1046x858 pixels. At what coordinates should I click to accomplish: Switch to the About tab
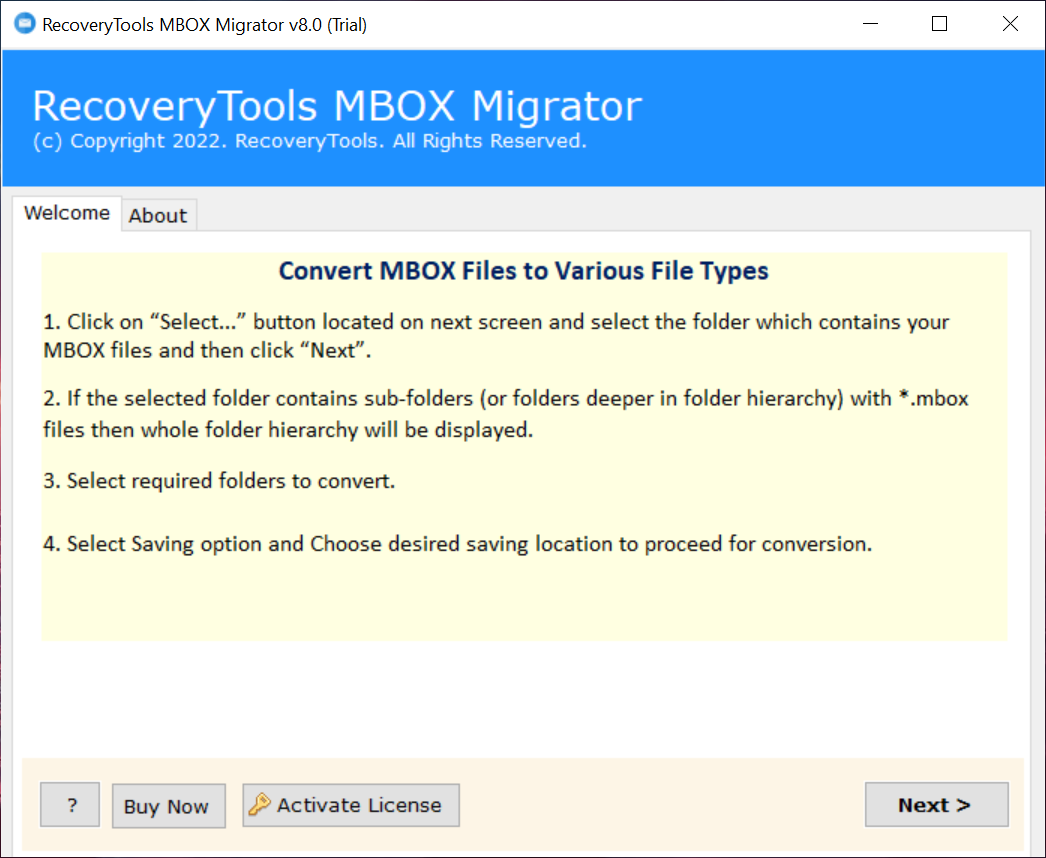click(x=158, y=216)
